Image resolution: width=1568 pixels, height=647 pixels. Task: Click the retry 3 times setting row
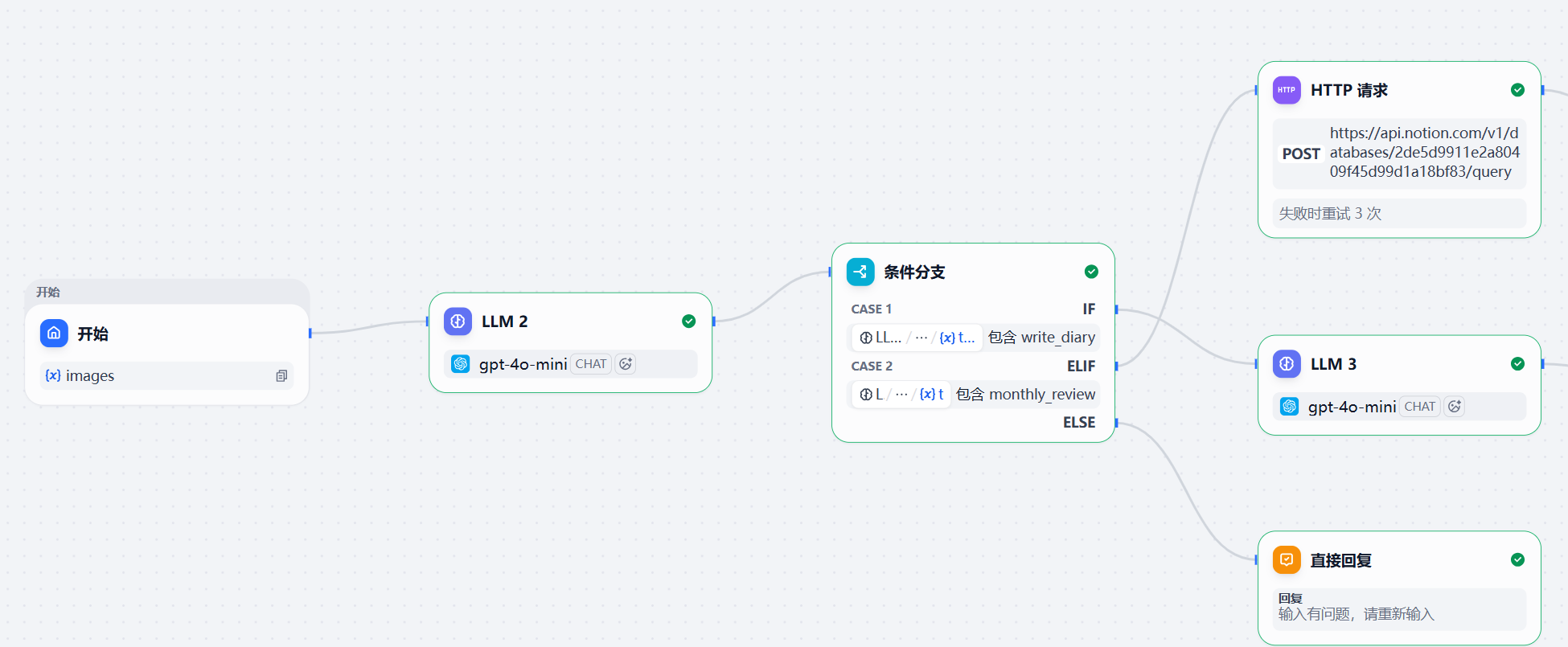tap(1398, 214)
